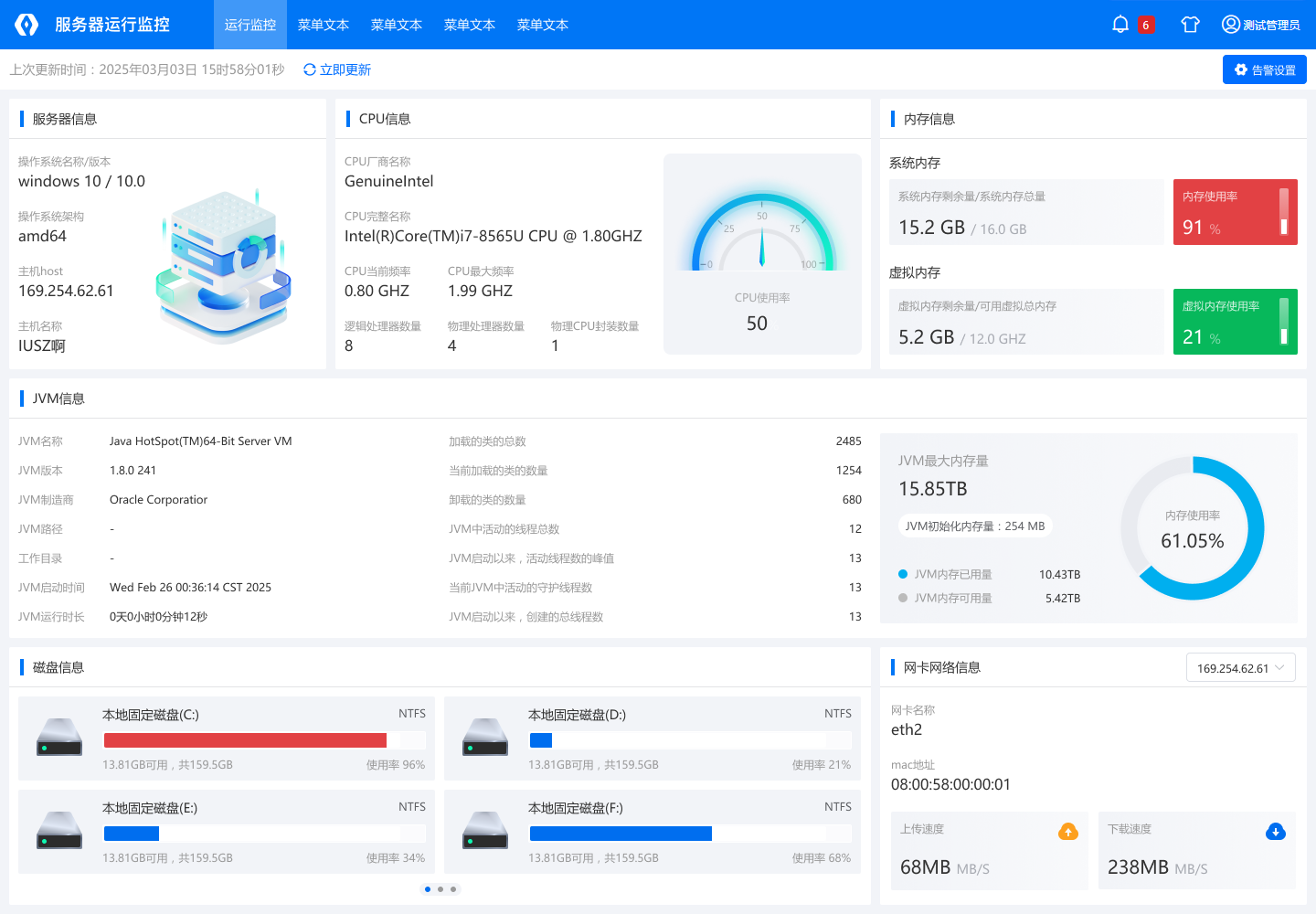Click the red notification badge showing 6
Screen dimensions: 1316x914
(1145, 25)
